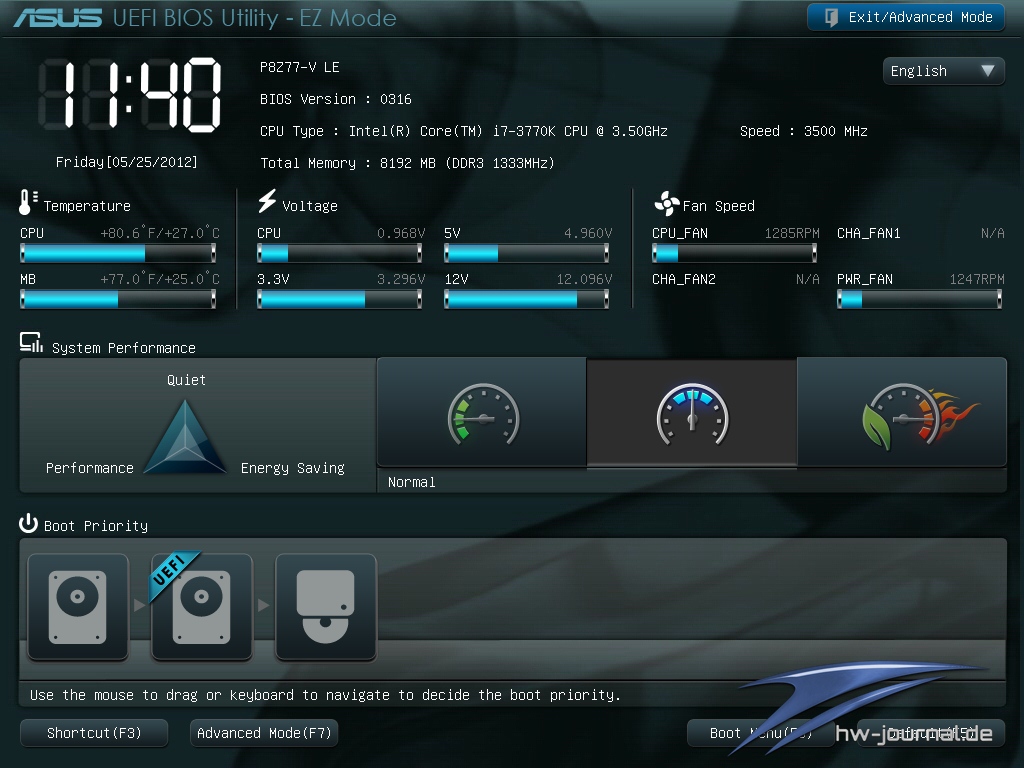
Task: Click the System Performance header icon
Action: 31,344
